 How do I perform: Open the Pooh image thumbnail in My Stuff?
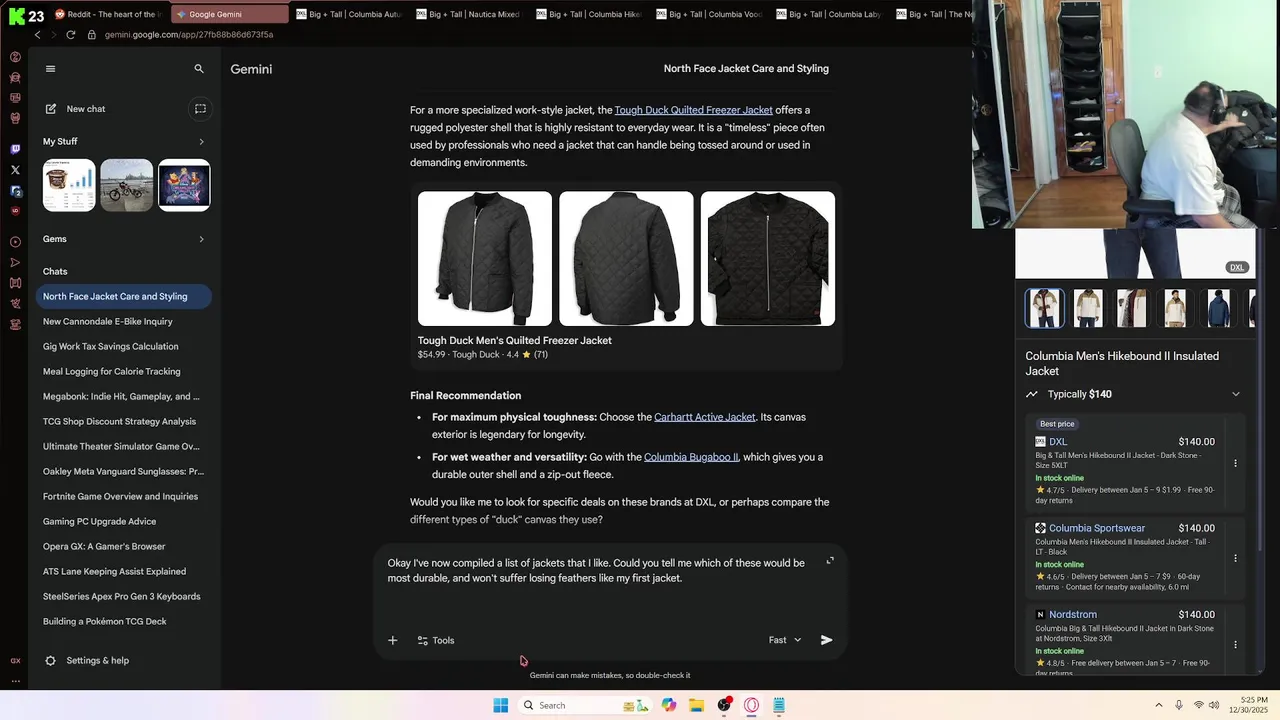(x=184, y=185)
